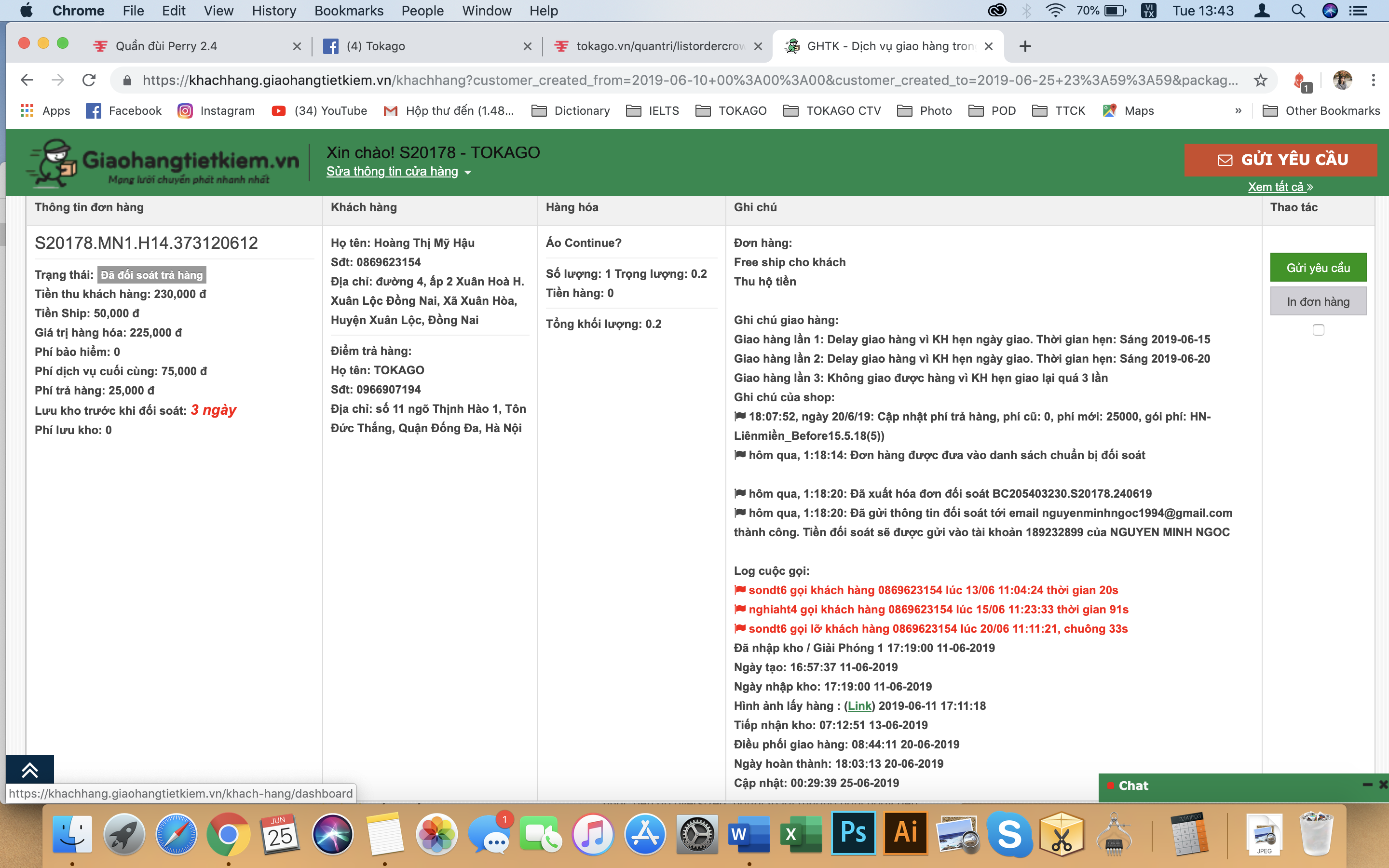1389x868 pixels.
Task: Open the Facebook bookmark
Action: (x=124, y=111)
